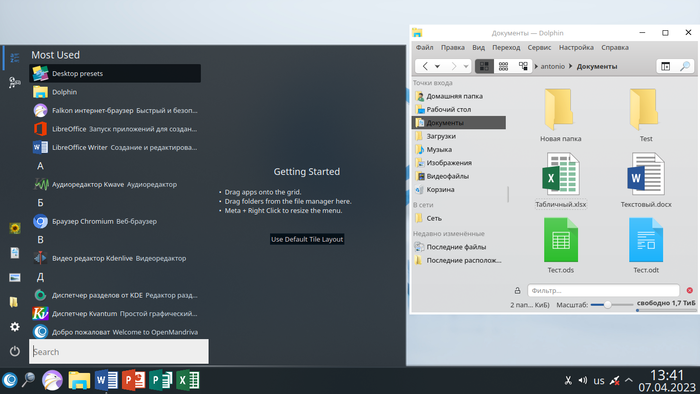
Task: Click Use Default Tile Layout button
Action: click(x=307, y=239)
